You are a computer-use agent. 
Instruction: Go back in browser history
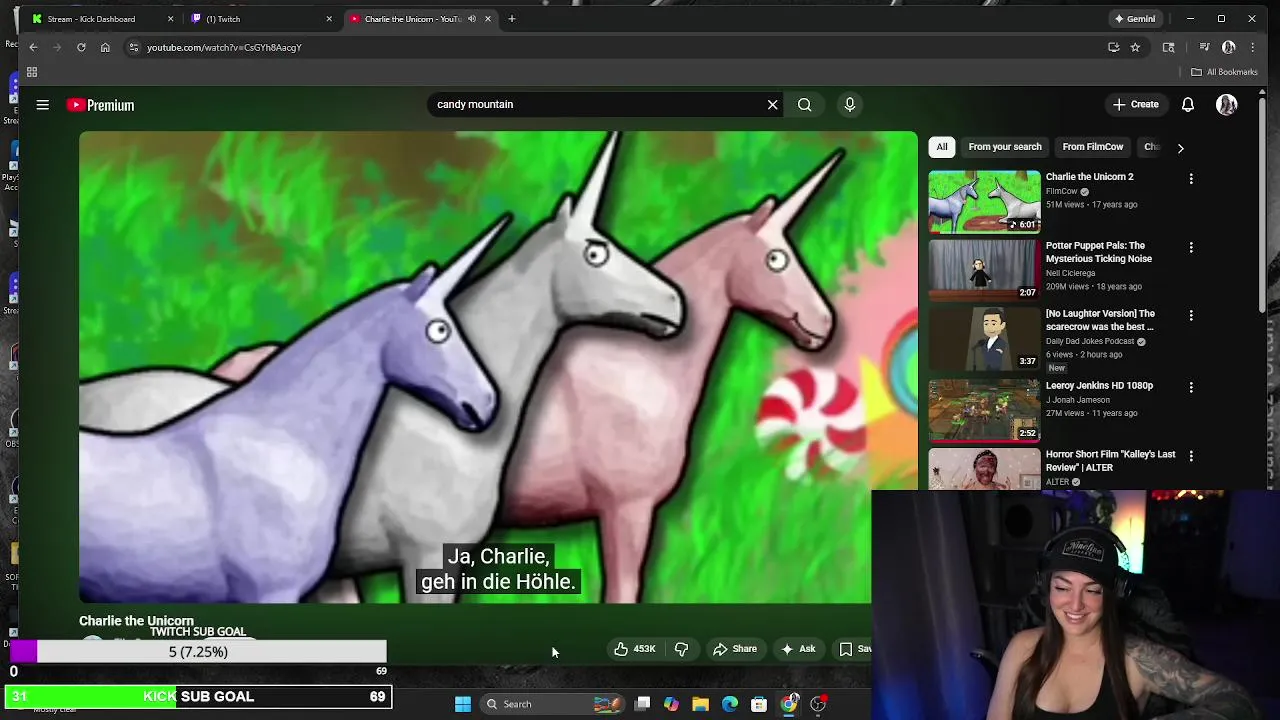33,47
